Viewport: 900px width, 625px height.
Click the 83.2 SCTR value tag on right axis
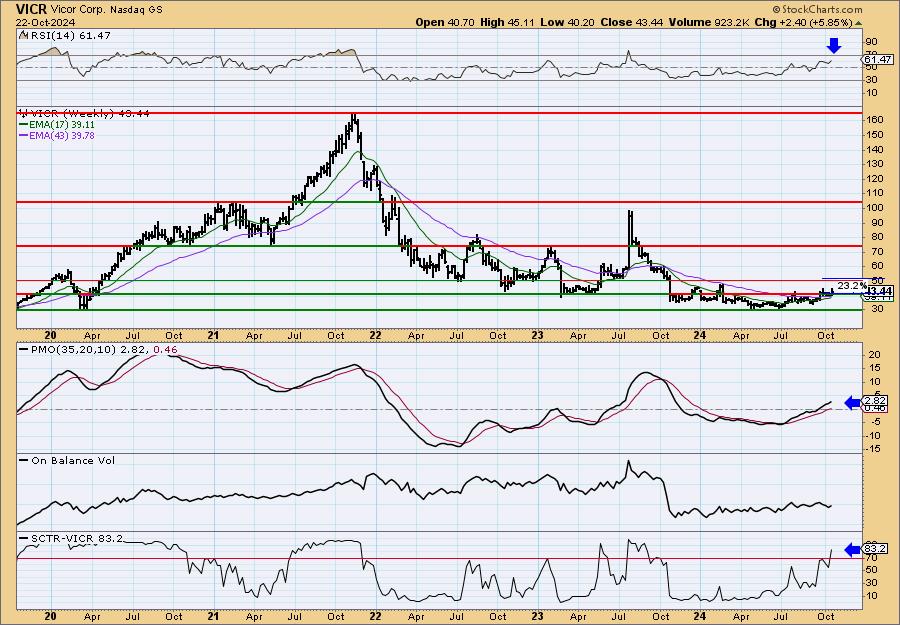876,549
